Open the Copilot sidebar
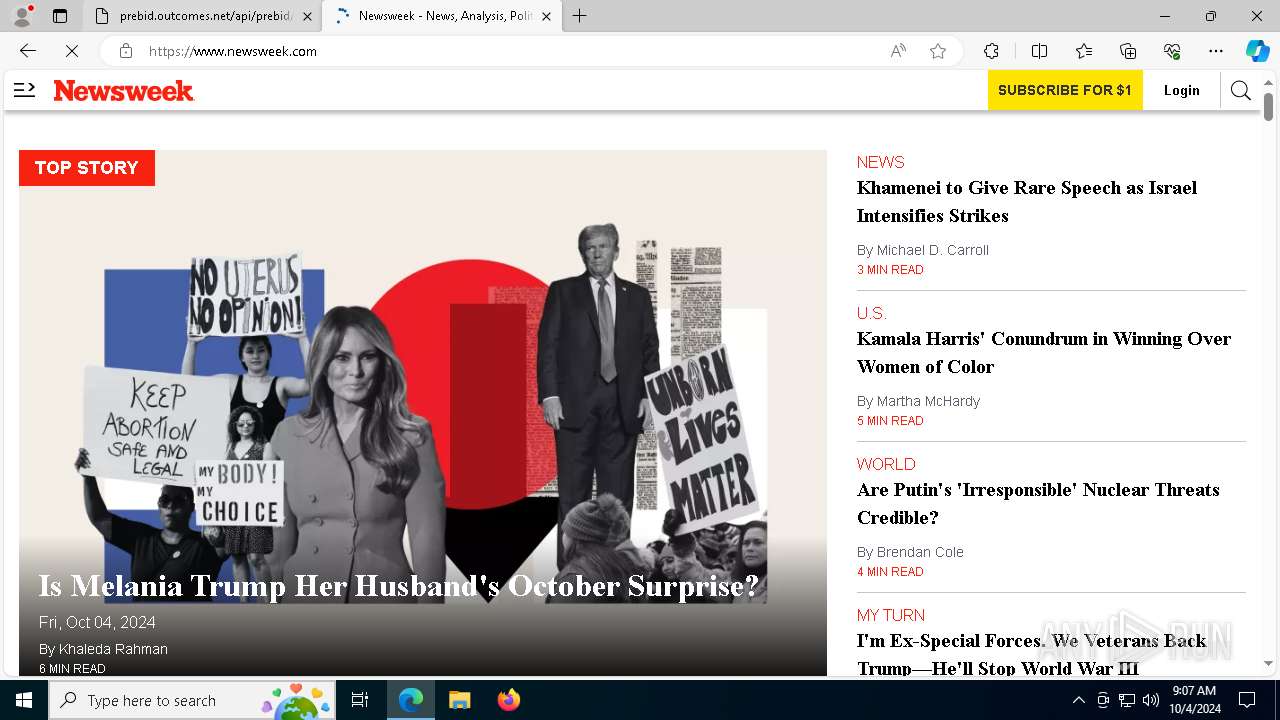The image size is (1280, 720). [x=1257, y=51]
